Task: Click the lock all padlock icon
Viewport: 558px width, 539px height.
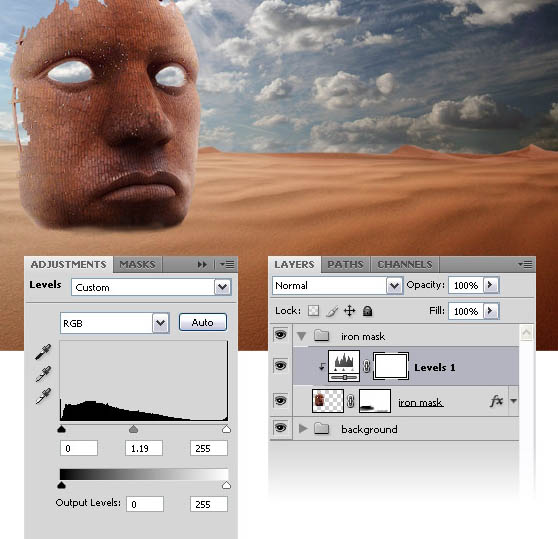Action: (367, 311)
